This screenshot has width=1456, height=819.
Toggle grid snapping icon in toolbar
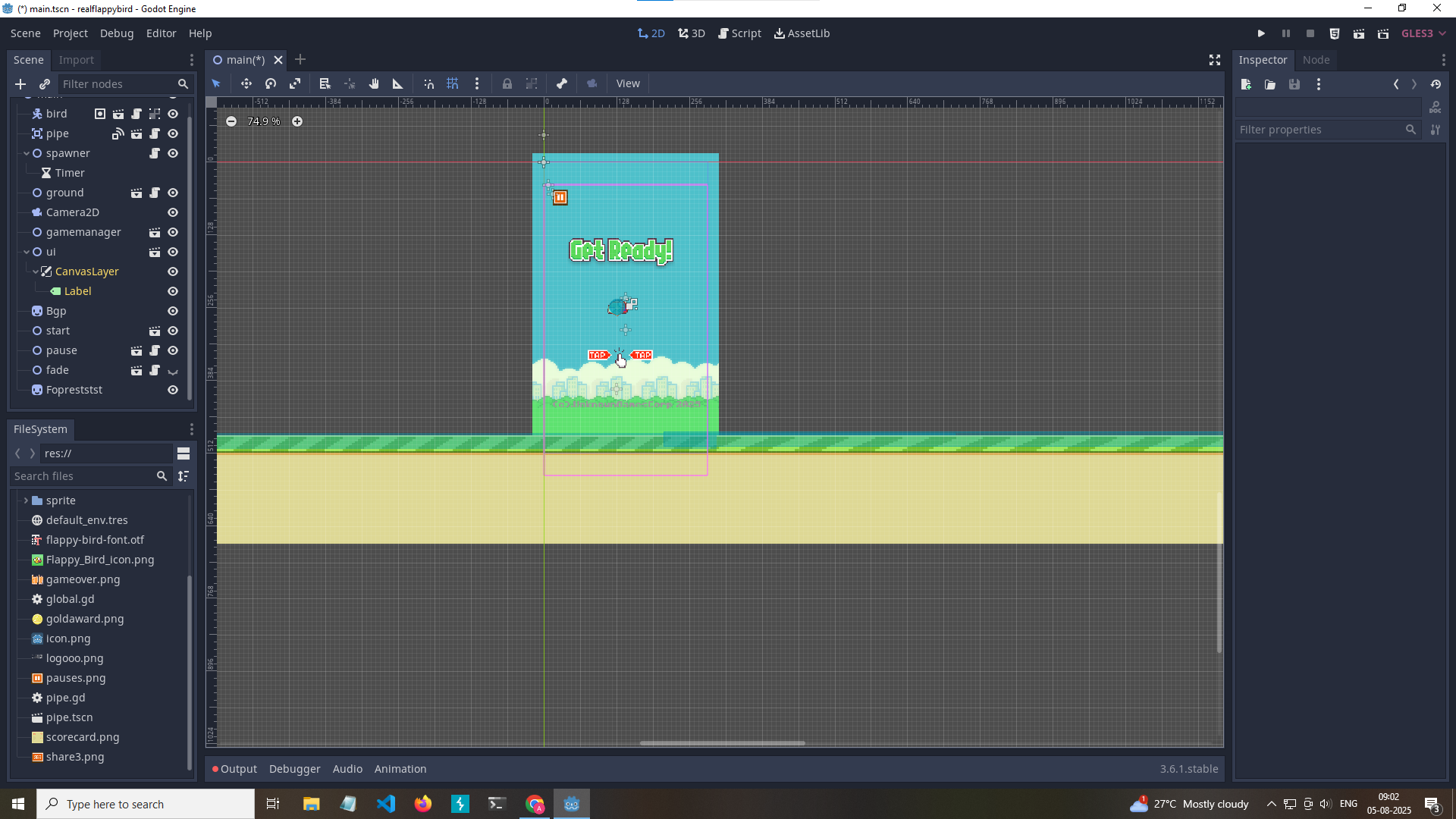(x=453, y=83)
